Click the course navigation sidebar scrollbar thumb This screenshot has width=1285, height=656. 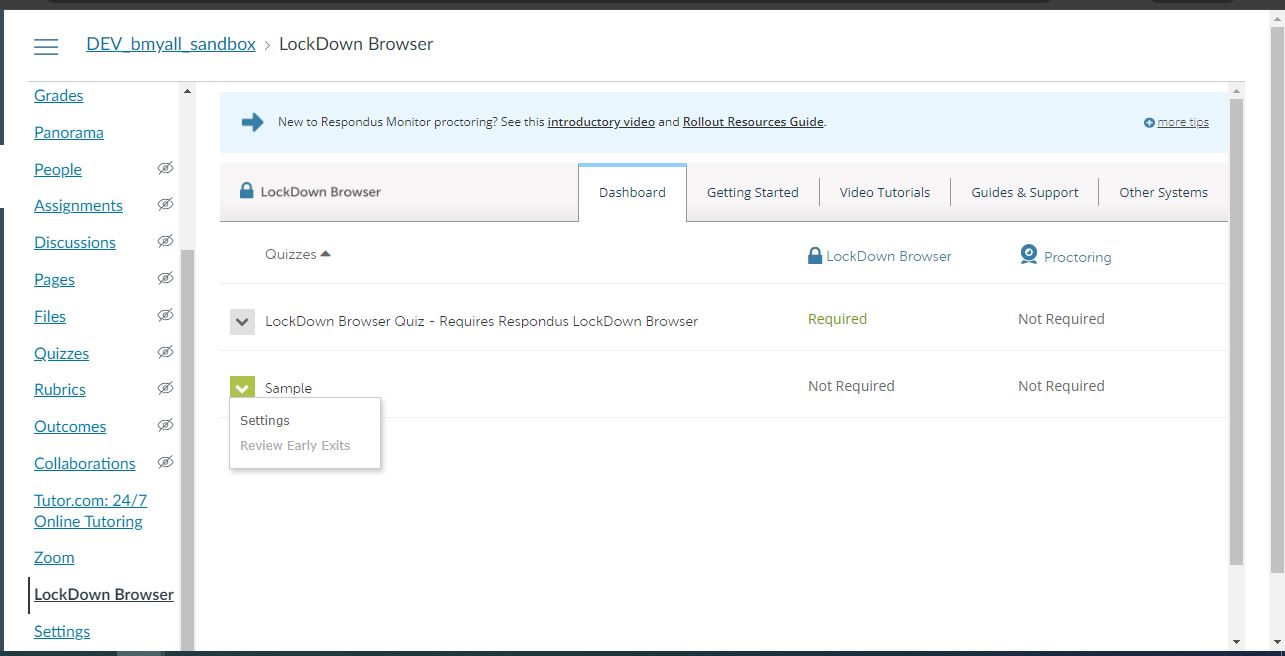pyautogui.click(x=187, y=450)
